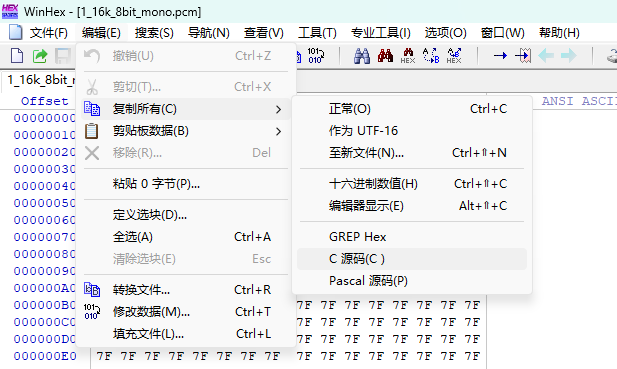Click the WinHex app icon in title bar
The image size is (617, 369).
[x=10, y=11]
